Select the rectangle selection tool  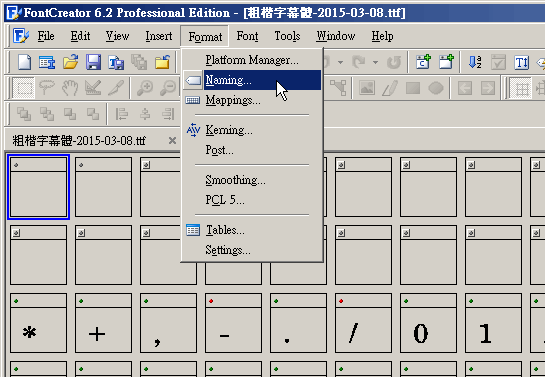point(24,88)
